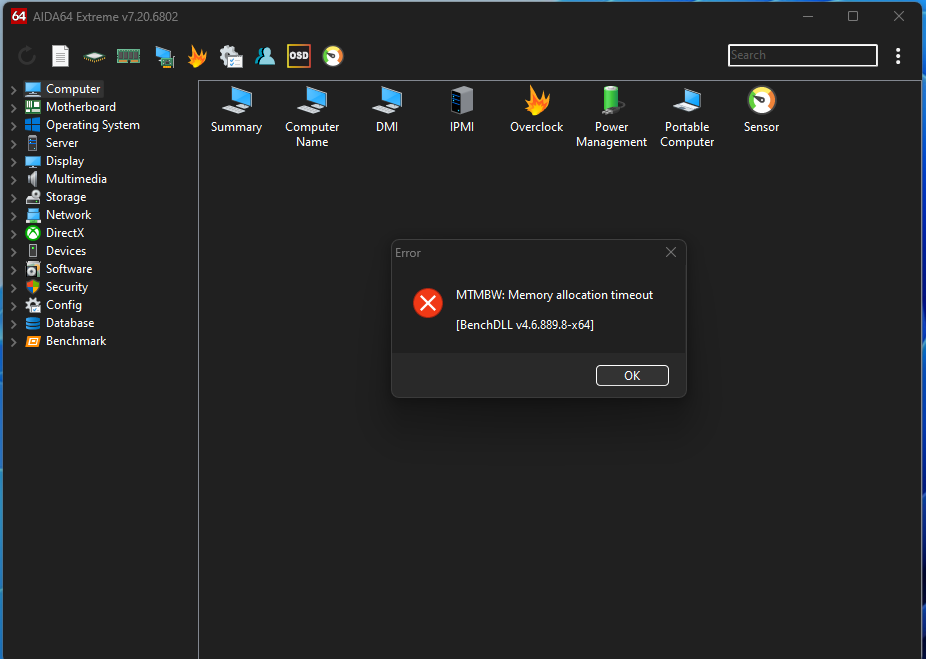
Task: Open the CPU chip toolbar icon
Action: [94, 57]
